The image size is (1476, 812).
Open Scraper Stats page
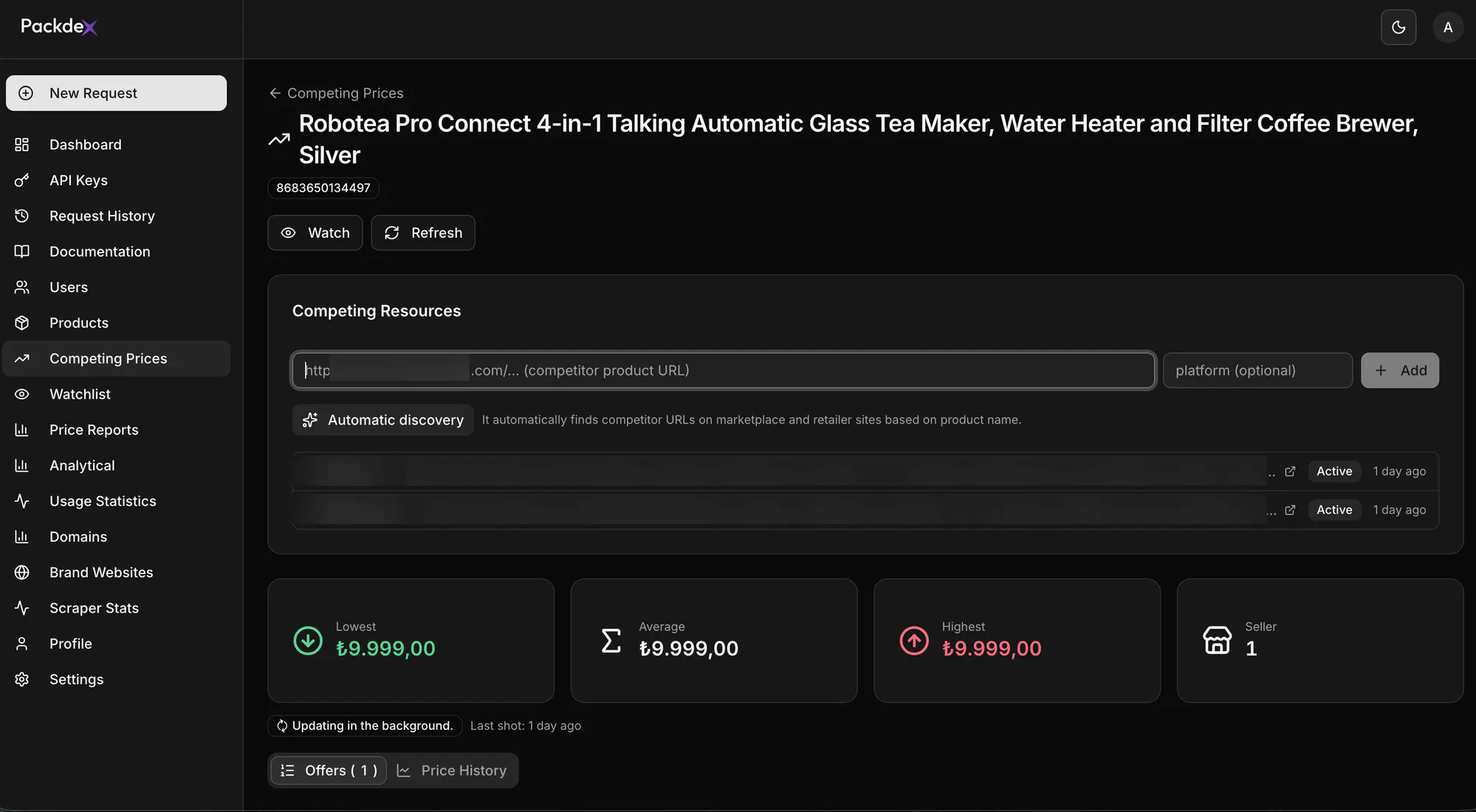tap(117, 608)
